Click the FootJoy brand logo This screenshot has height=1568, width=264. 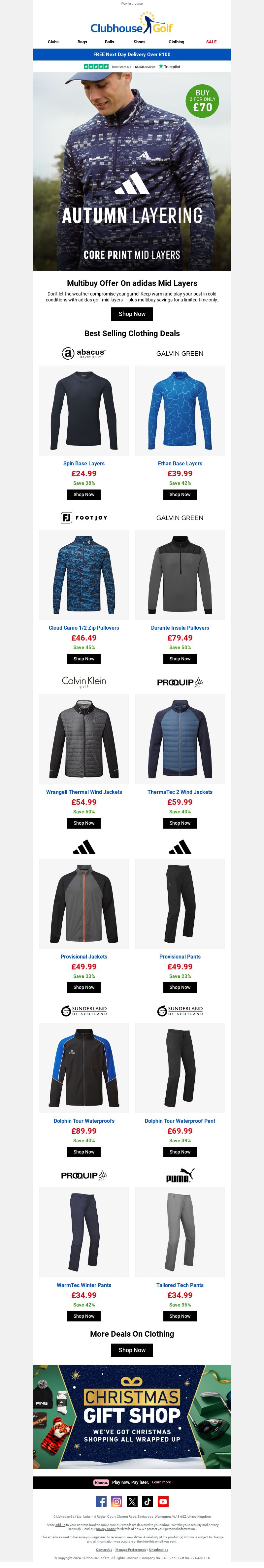[x=84, y=517]
